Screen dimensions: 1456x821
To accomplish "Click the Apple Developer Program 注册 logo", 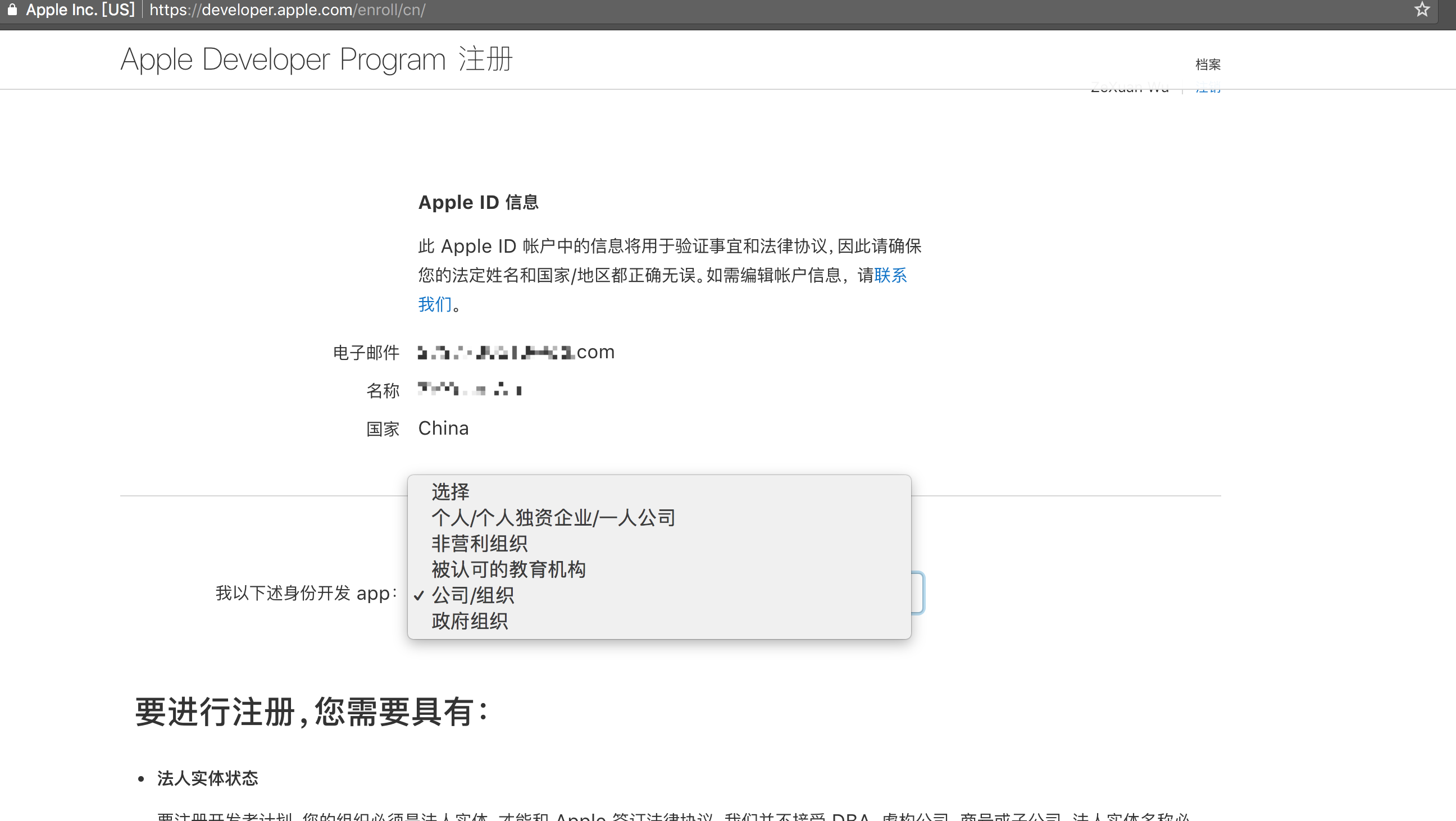I will 316,60.
